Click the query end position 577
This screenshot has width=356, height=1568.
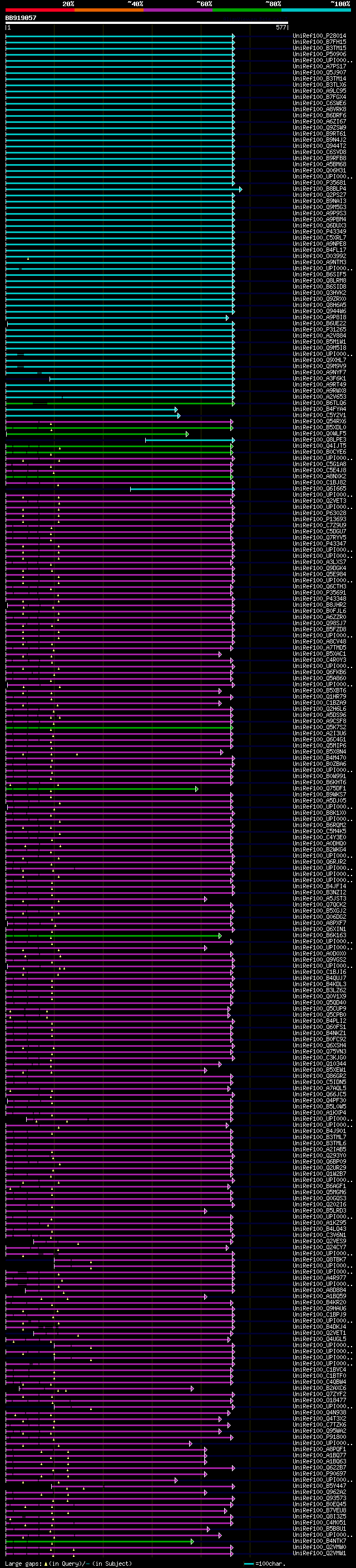pos(280,27)
